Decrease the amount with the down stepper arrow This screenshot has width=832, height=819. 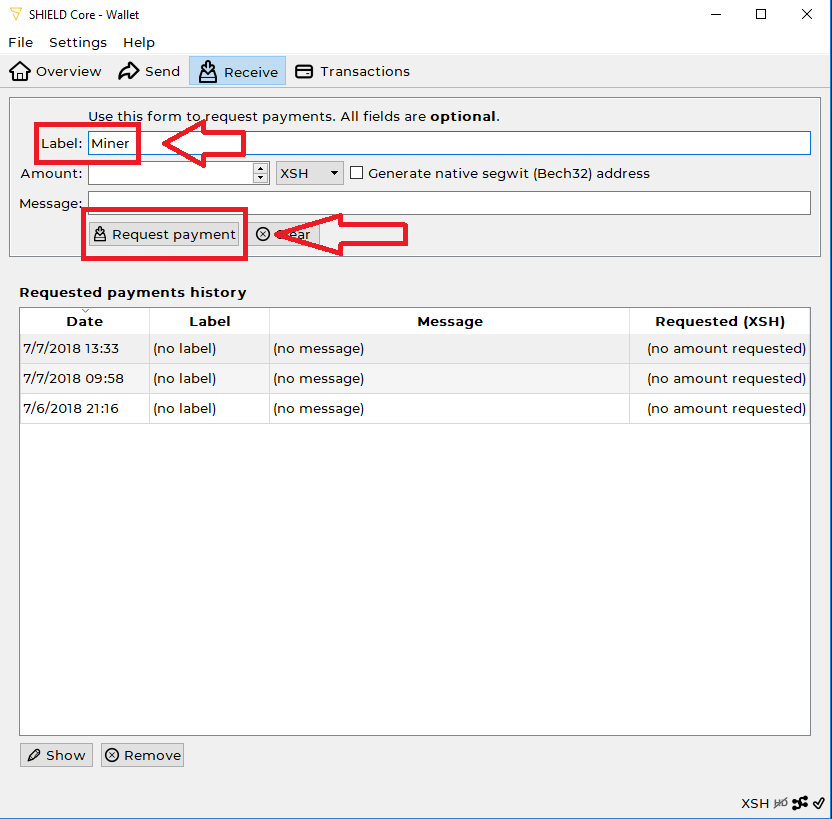tap(261, 179)
